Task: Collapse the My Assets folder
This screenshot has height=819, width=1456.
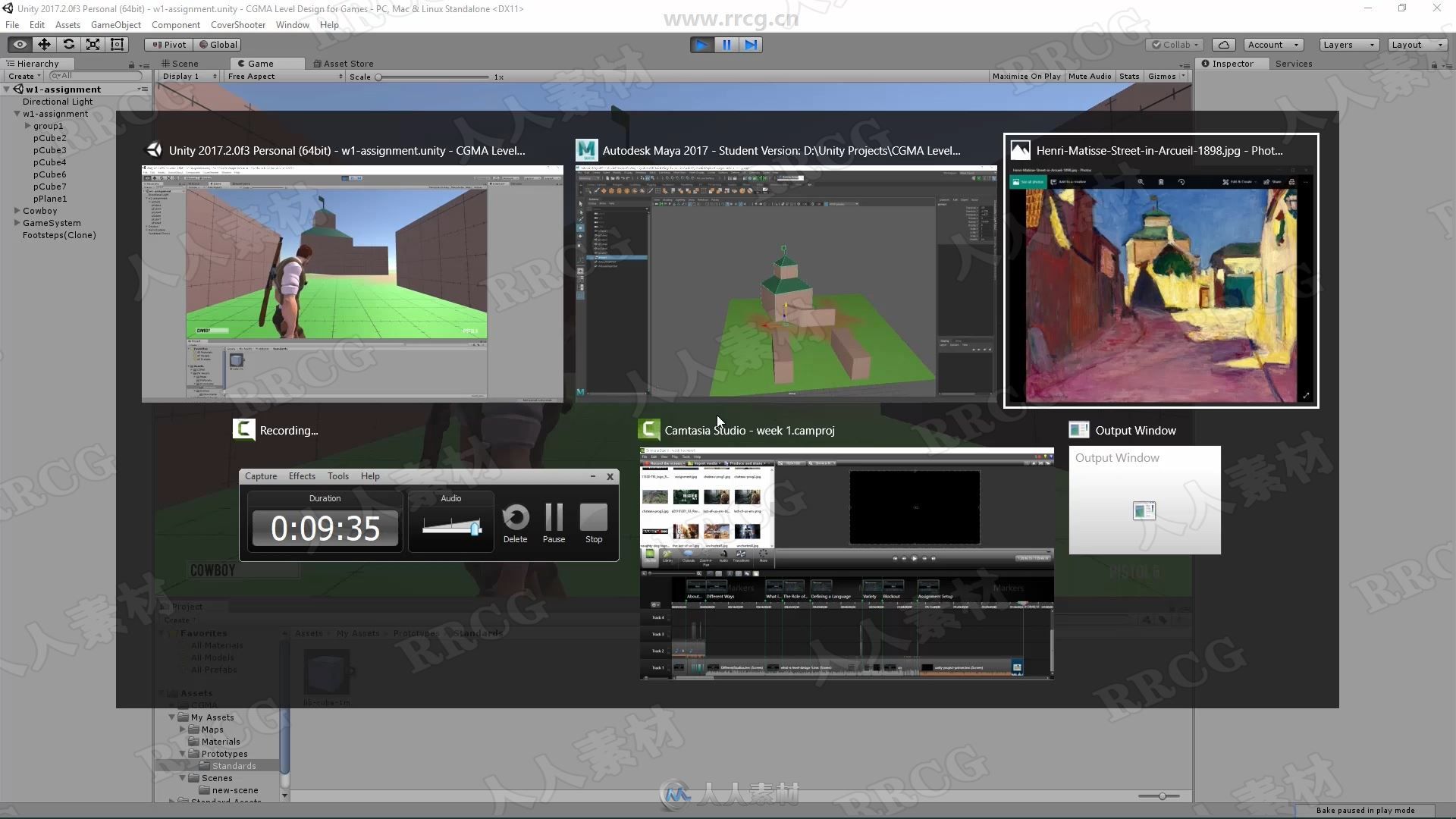Action: pyautogui.click(x=172, y=717)
